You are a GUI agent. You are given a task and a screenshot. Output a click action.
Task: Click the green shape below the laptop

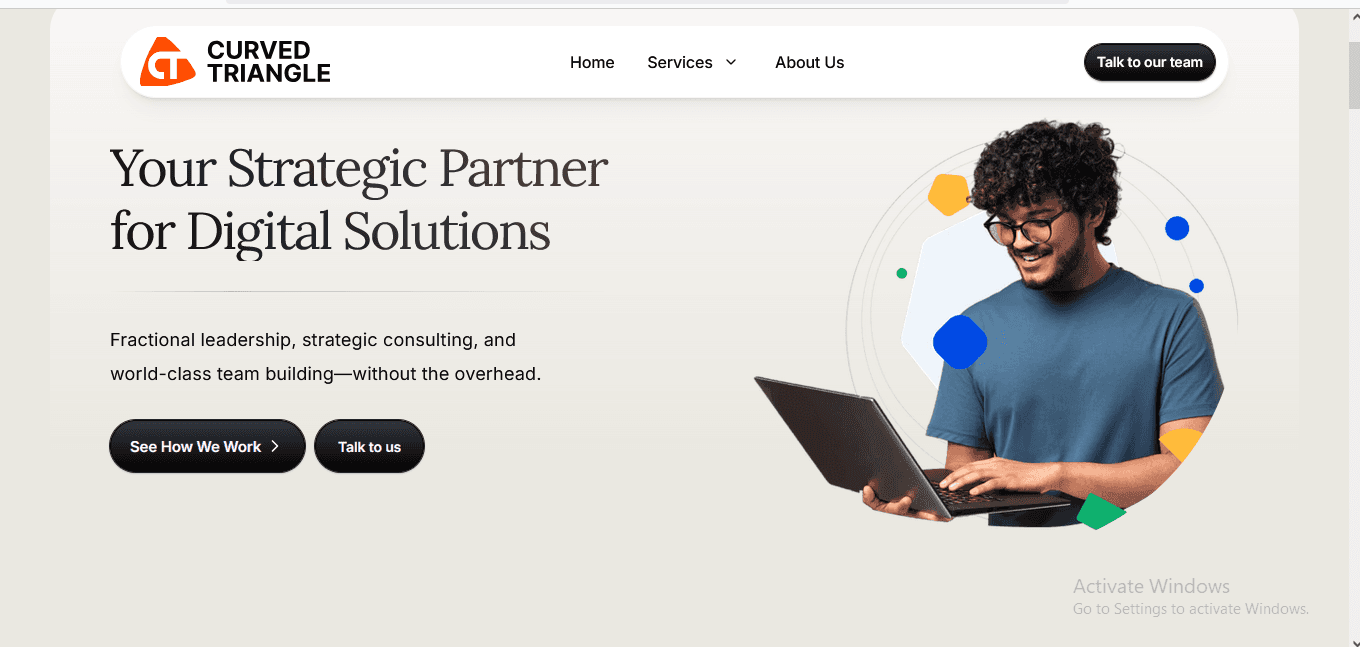click(x=1100, y=511)
